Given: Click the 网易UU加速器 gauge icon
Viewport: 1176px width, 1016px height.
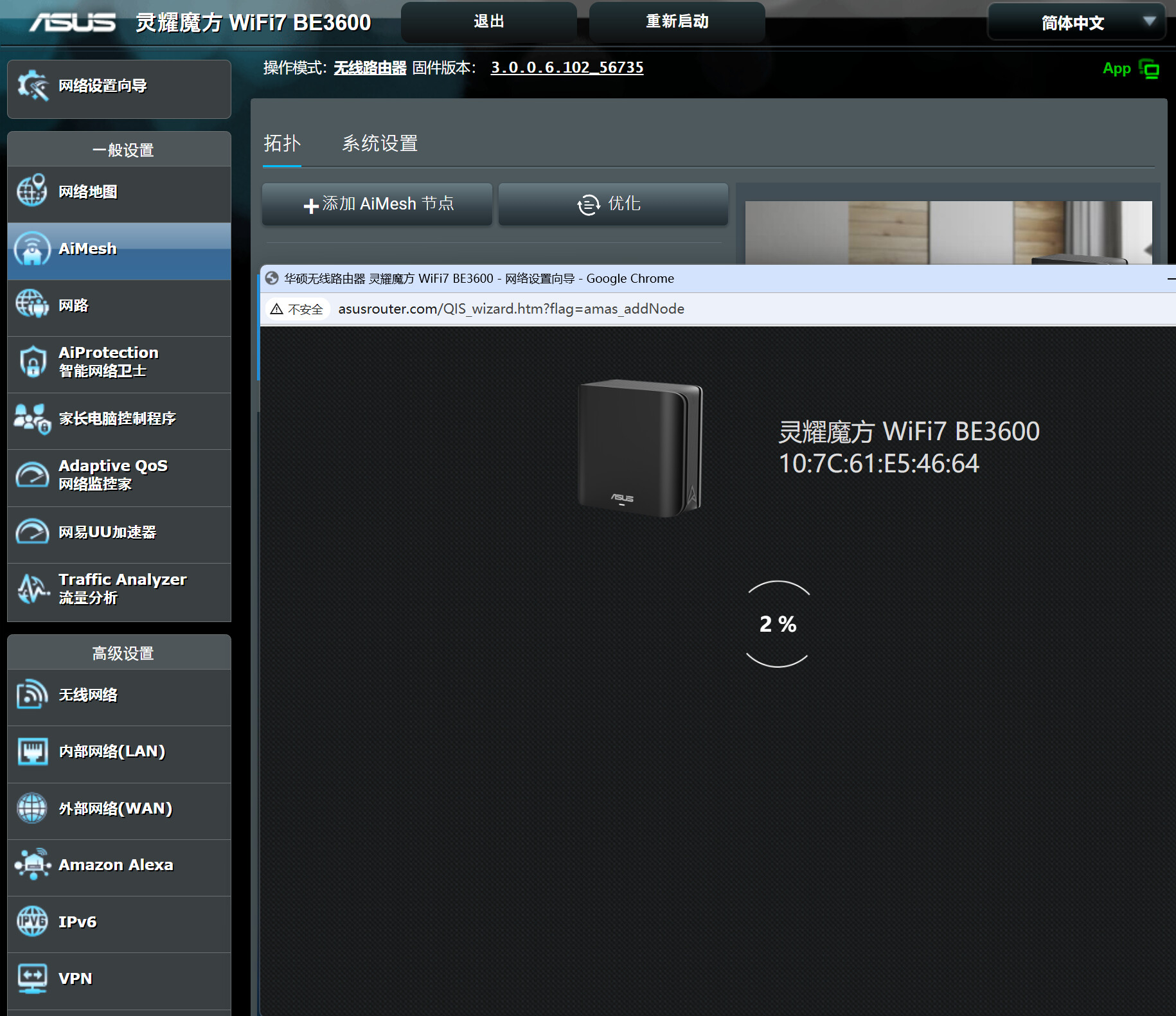Looking at the screenshot, I should 32,531.
